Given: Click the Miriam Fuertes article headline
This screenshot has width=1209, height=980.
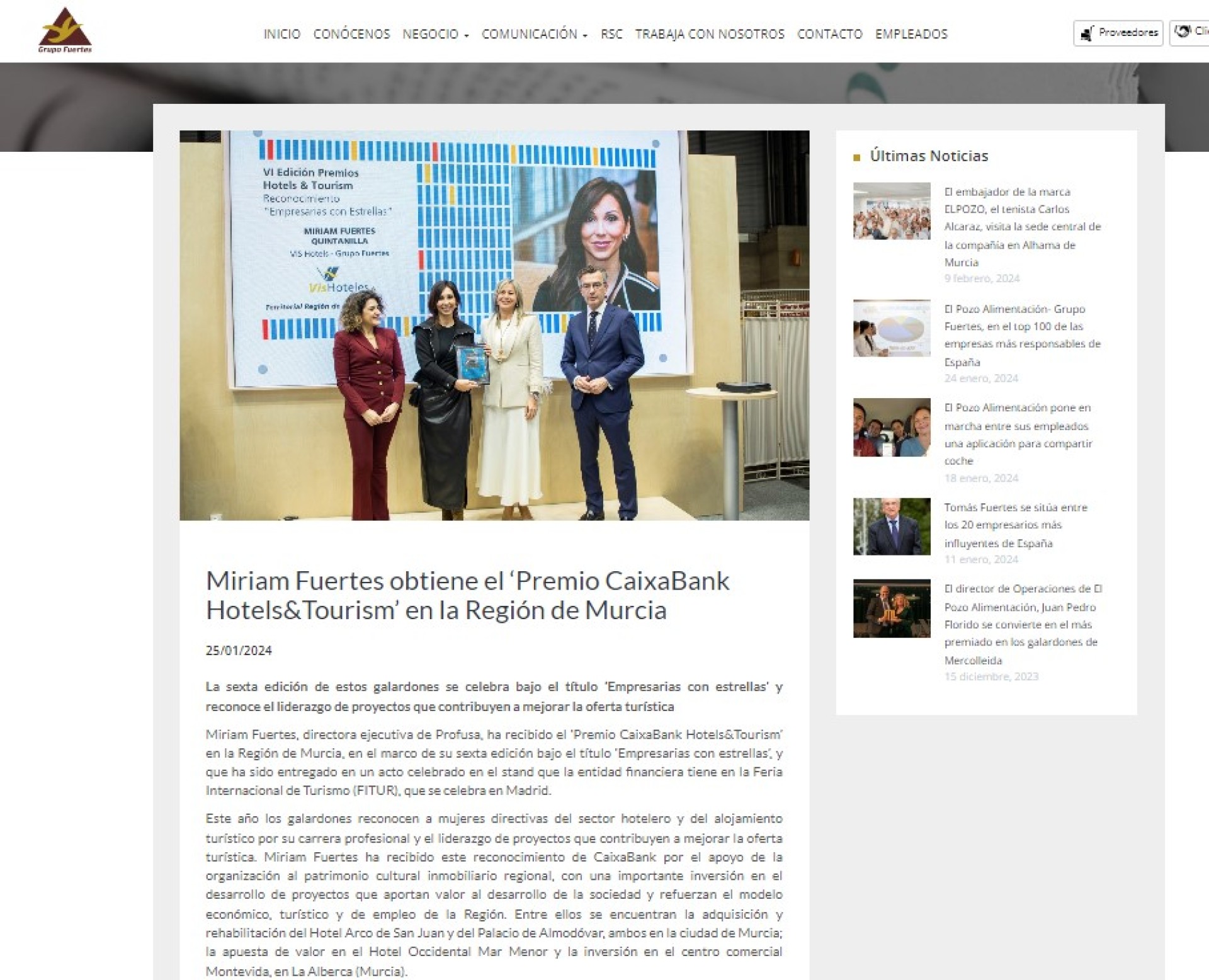Looking at the screenshot, I should [467, 595].
